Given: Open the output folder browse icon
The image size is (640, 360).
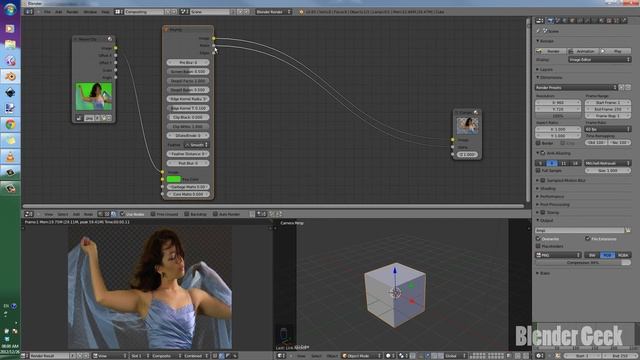Looking at the screenshot, I should (x=628, y=230).
